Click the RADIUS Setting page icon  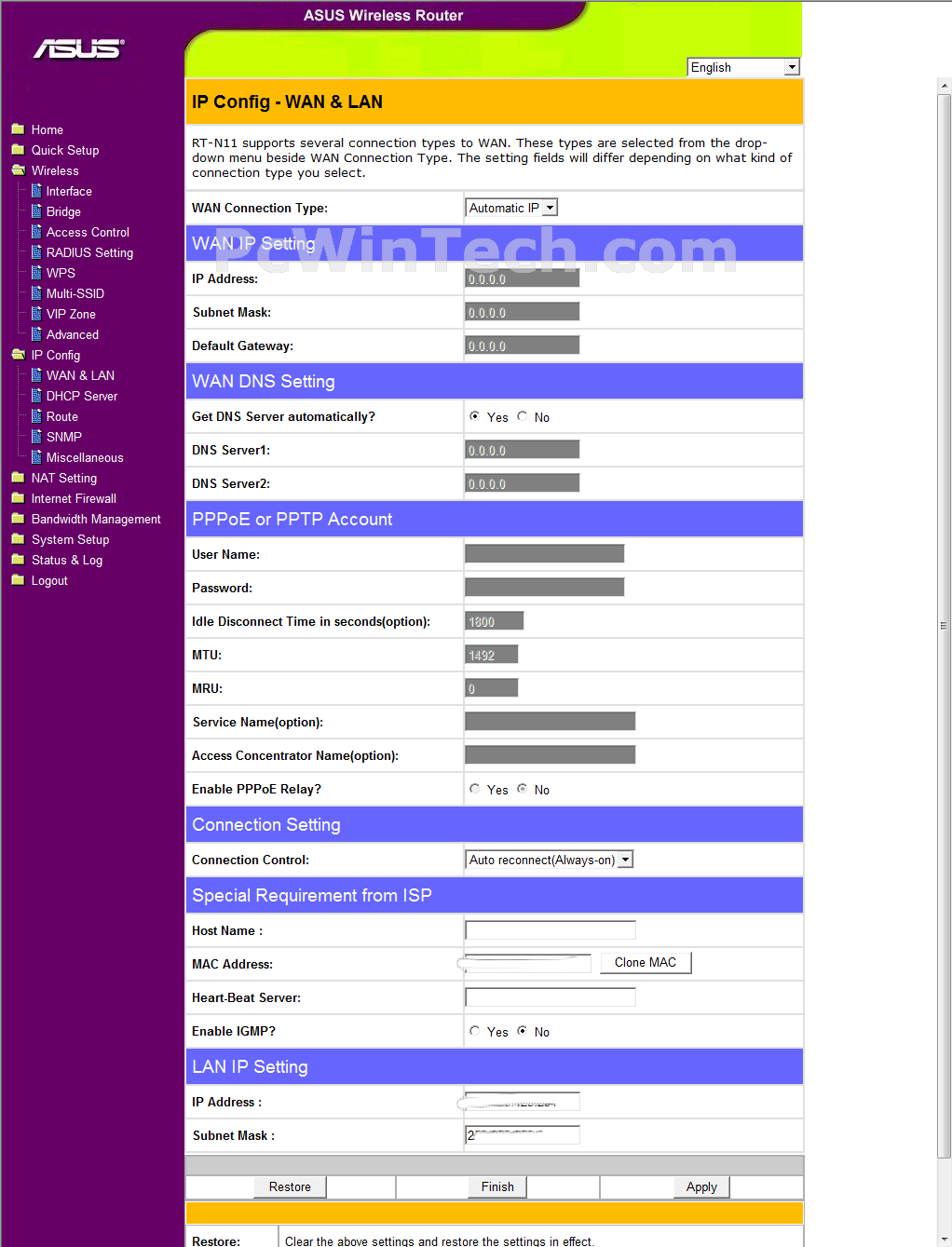point(36,252)
